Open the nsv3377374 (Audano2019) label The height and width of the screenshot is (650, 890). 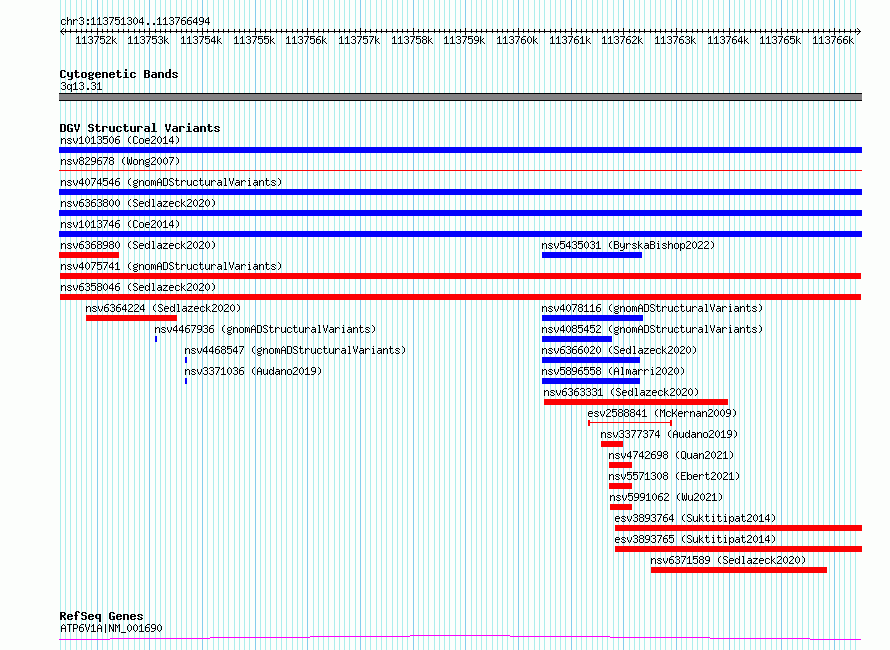pyautogui.click(x=669, y=434)
